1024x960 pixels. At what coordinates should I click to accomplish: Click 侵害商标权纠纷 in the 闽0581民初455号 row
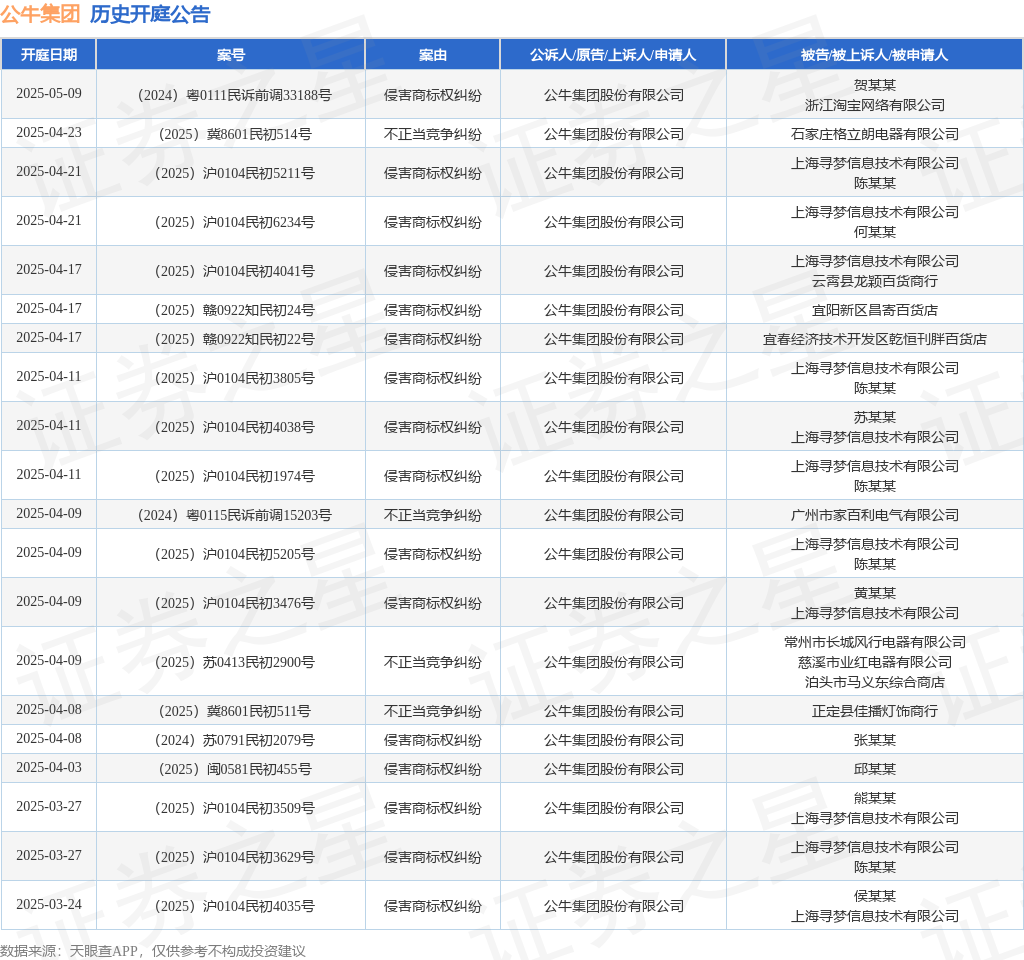tap(432, 769)
